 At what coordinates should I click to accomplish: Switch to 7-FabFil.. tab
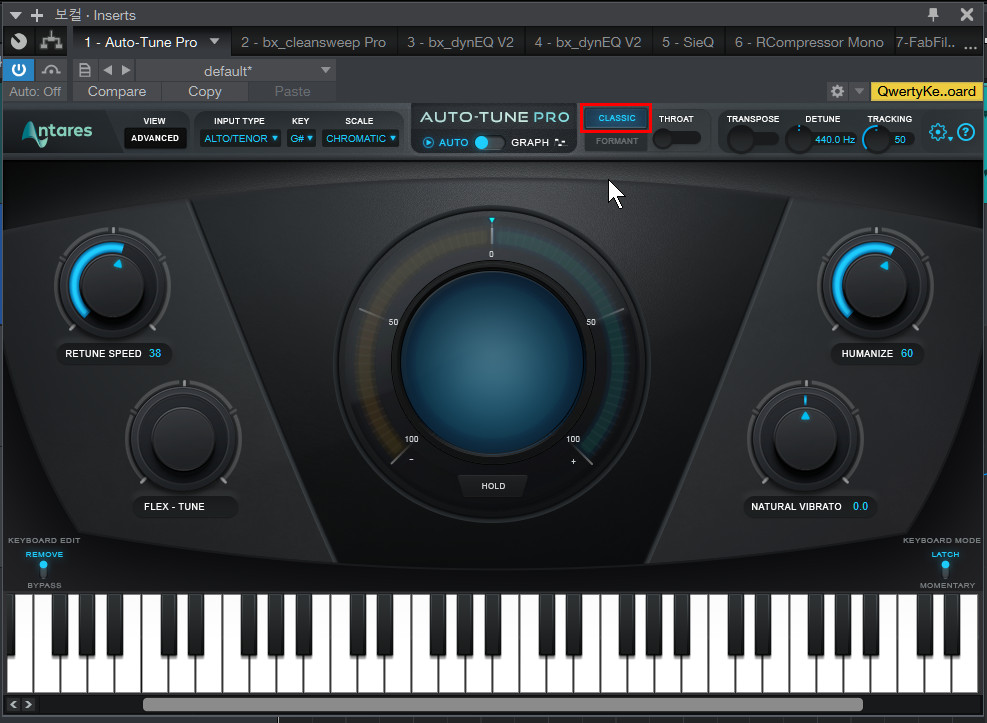point(925,42)
